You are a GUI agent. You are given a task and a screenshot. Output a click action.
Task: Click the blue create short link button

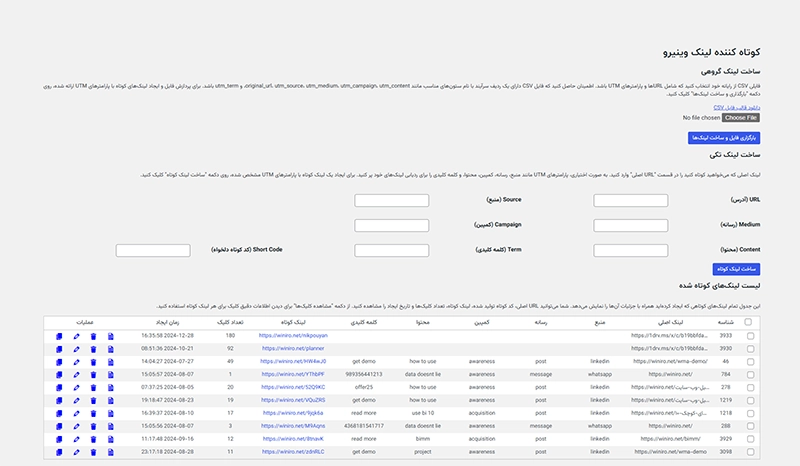click(736, 269)
